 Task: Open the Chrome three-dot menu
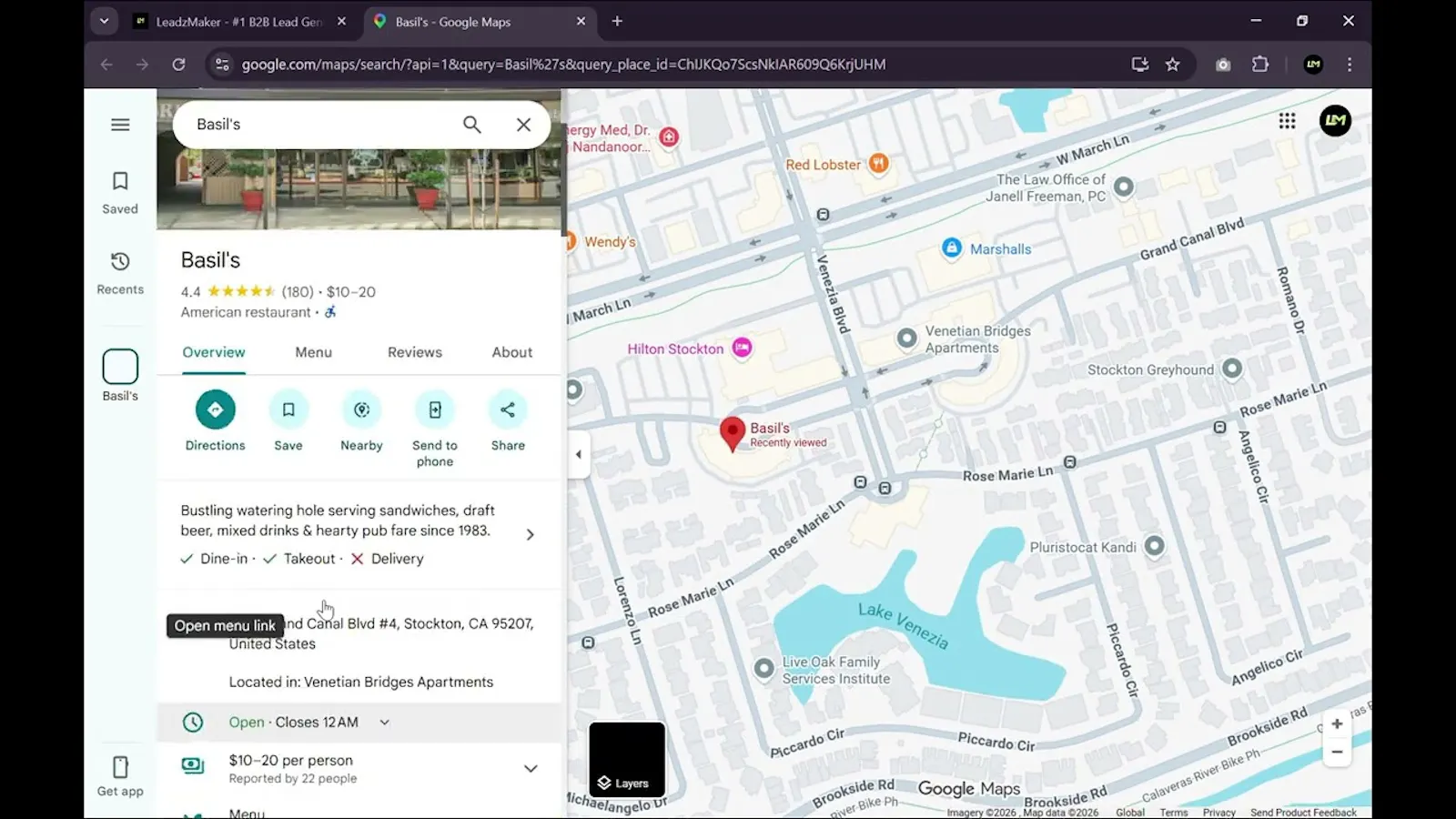click(1350, 65)
